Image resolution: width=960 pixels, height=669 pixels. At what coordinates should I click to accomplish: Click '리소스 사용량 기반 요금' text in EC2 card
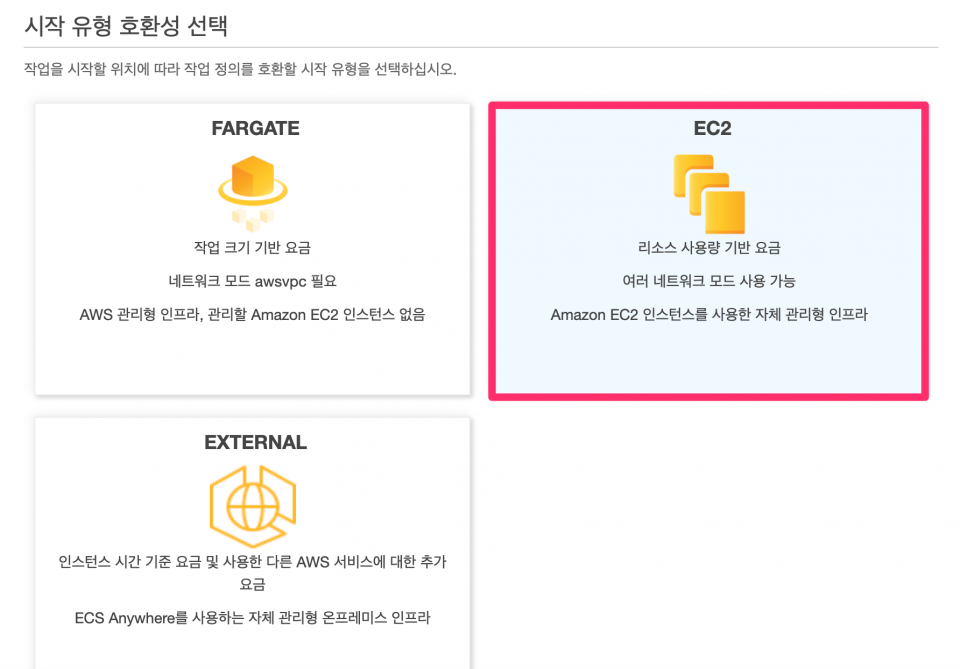pyautogui.click(x=709, y=247)
